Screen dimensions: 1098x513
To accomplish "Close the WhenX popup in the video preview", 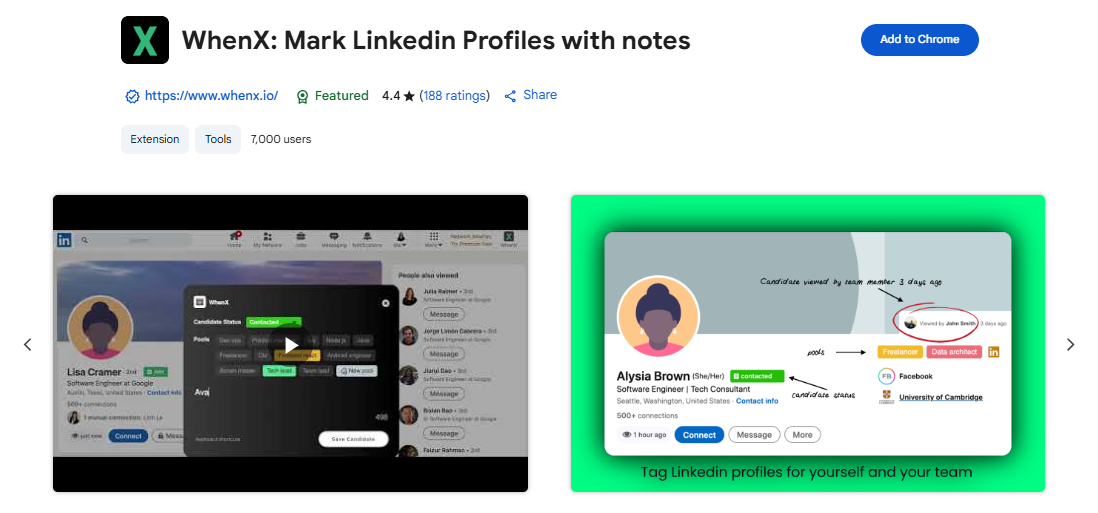I will [385, 303].
